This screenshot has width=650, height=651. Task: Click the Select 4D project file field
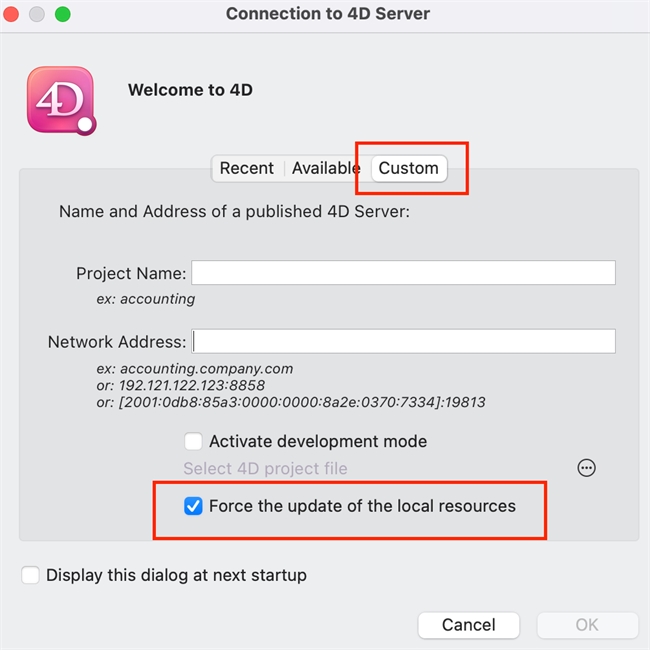coord(266,468)
